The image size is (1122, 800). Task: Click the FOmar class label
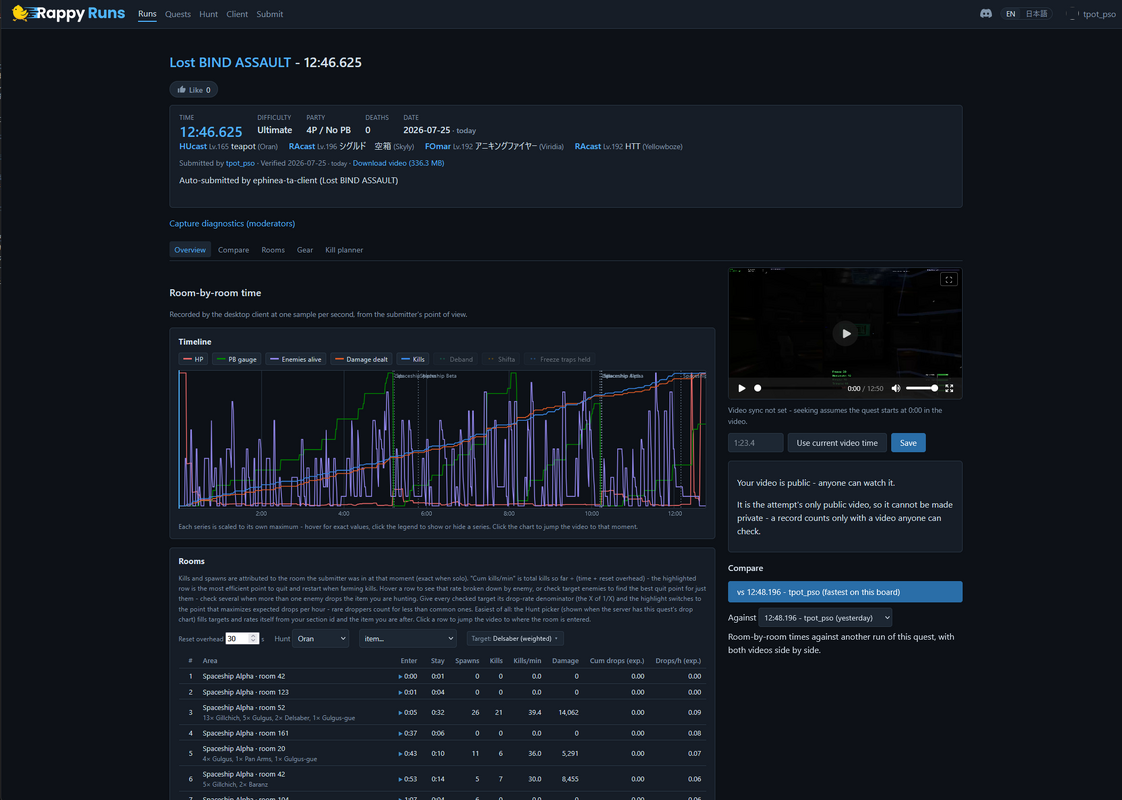coord(438,147)
